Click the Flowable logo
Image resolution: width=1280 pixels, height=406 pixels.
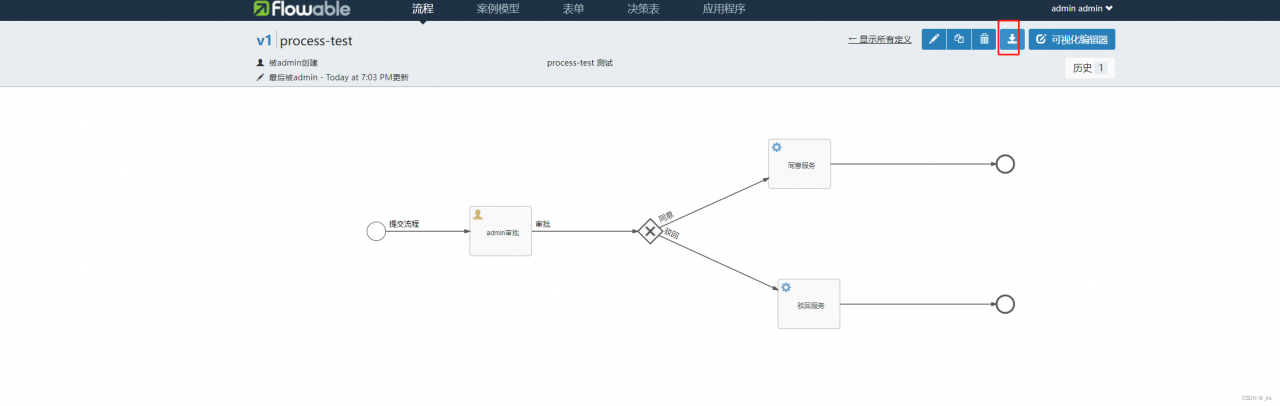click(x=301, y=9)
